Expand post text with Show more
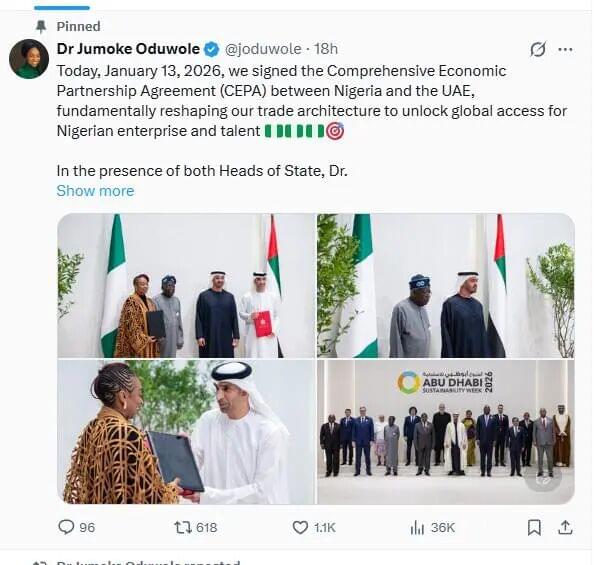The width and height of the screenshot is (594, 565). click(95, 191)
